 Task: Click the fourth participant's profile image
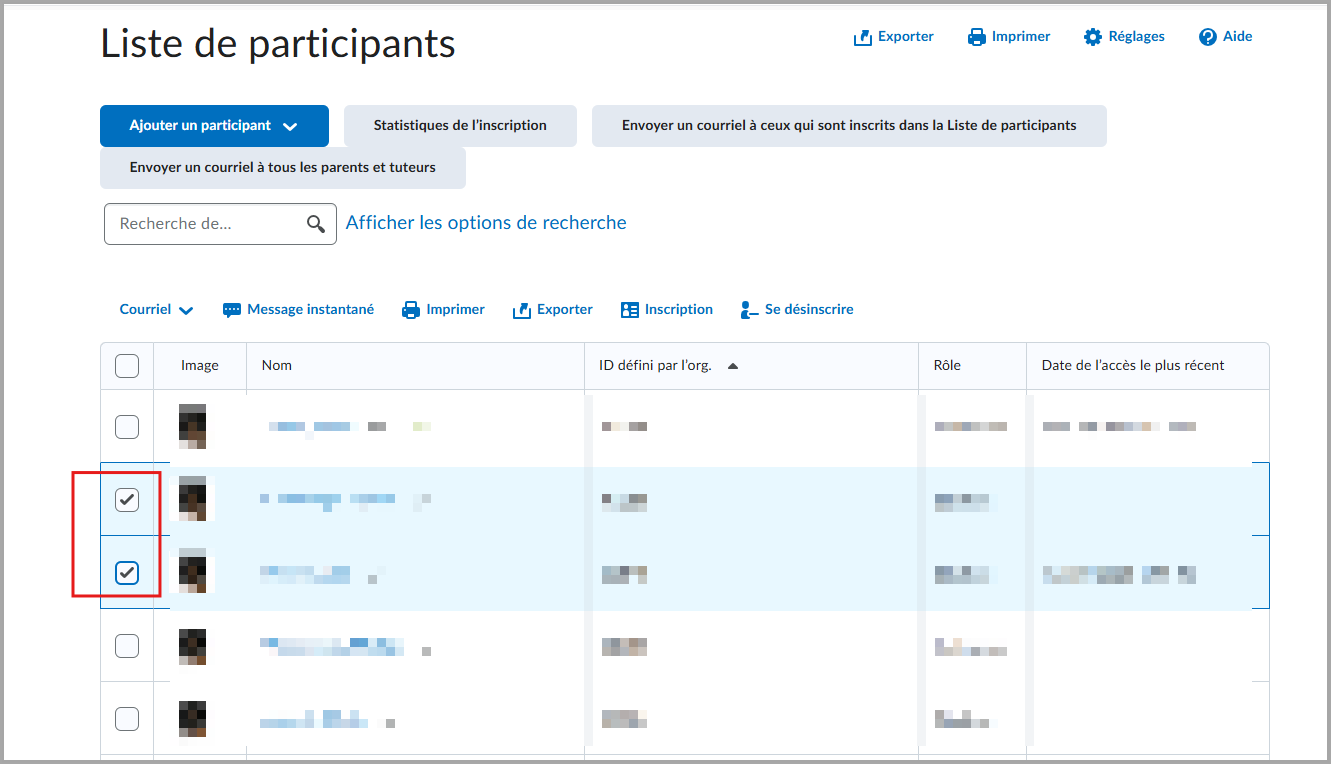point(193,646)
